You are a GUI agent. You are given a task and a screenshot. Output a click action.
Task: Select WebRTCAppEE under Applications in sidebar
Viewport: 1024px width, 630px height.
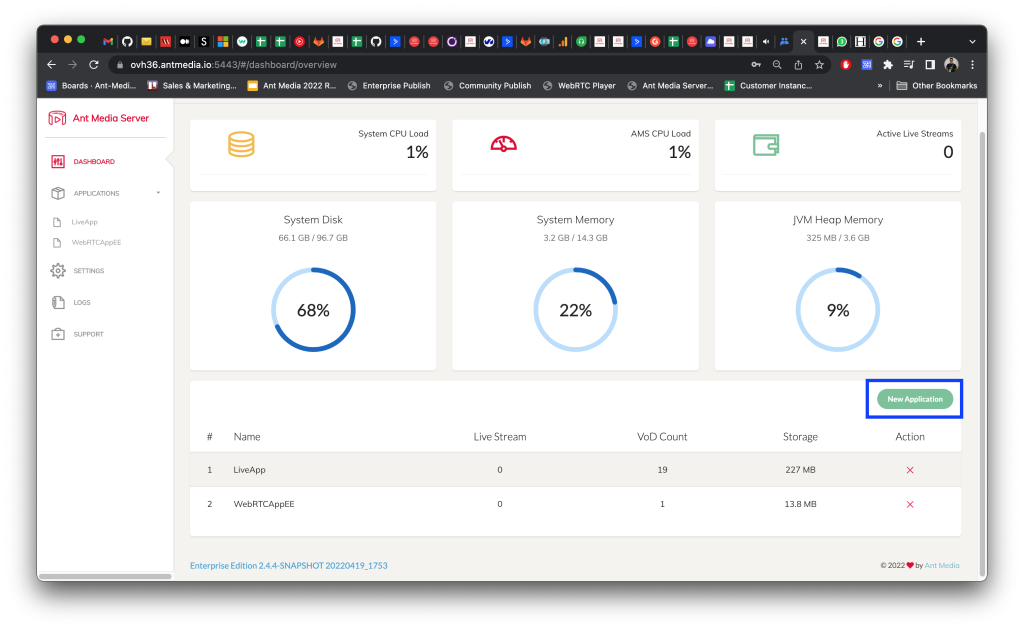[96, 242]
